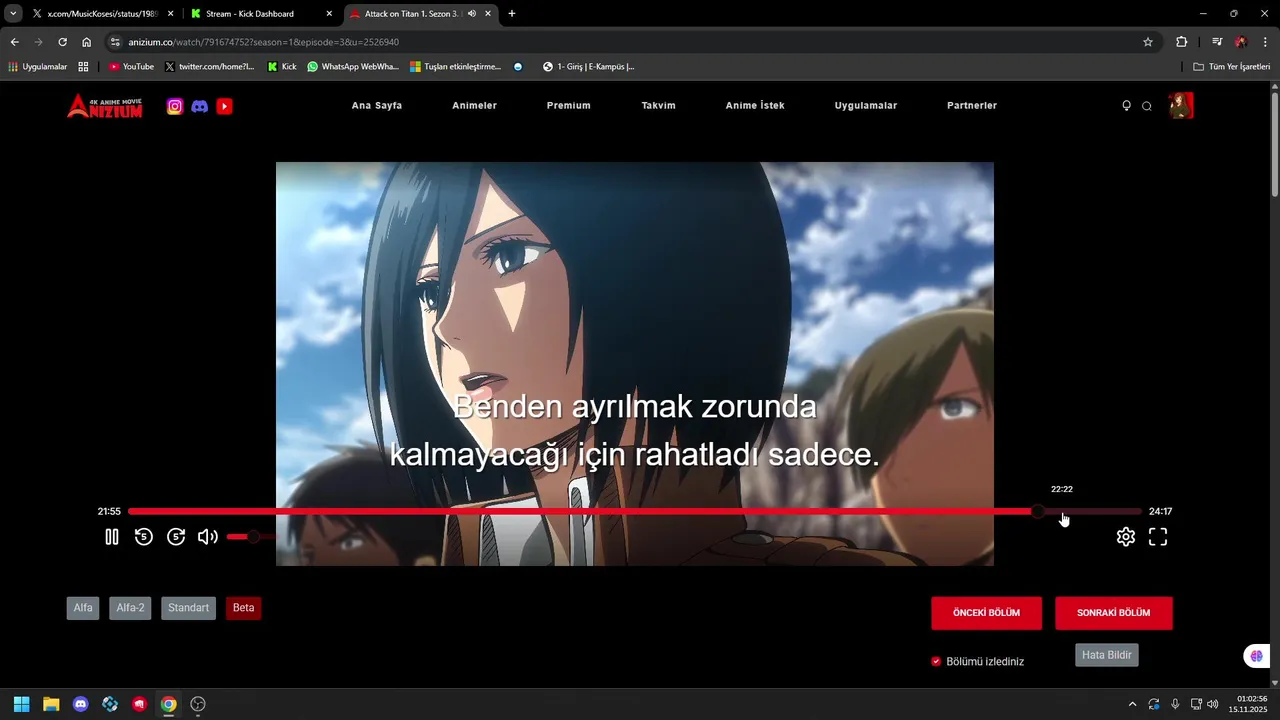
Task: Open Uygulamalar apps bookmark shortcut
Action: [x=37, y=67]
